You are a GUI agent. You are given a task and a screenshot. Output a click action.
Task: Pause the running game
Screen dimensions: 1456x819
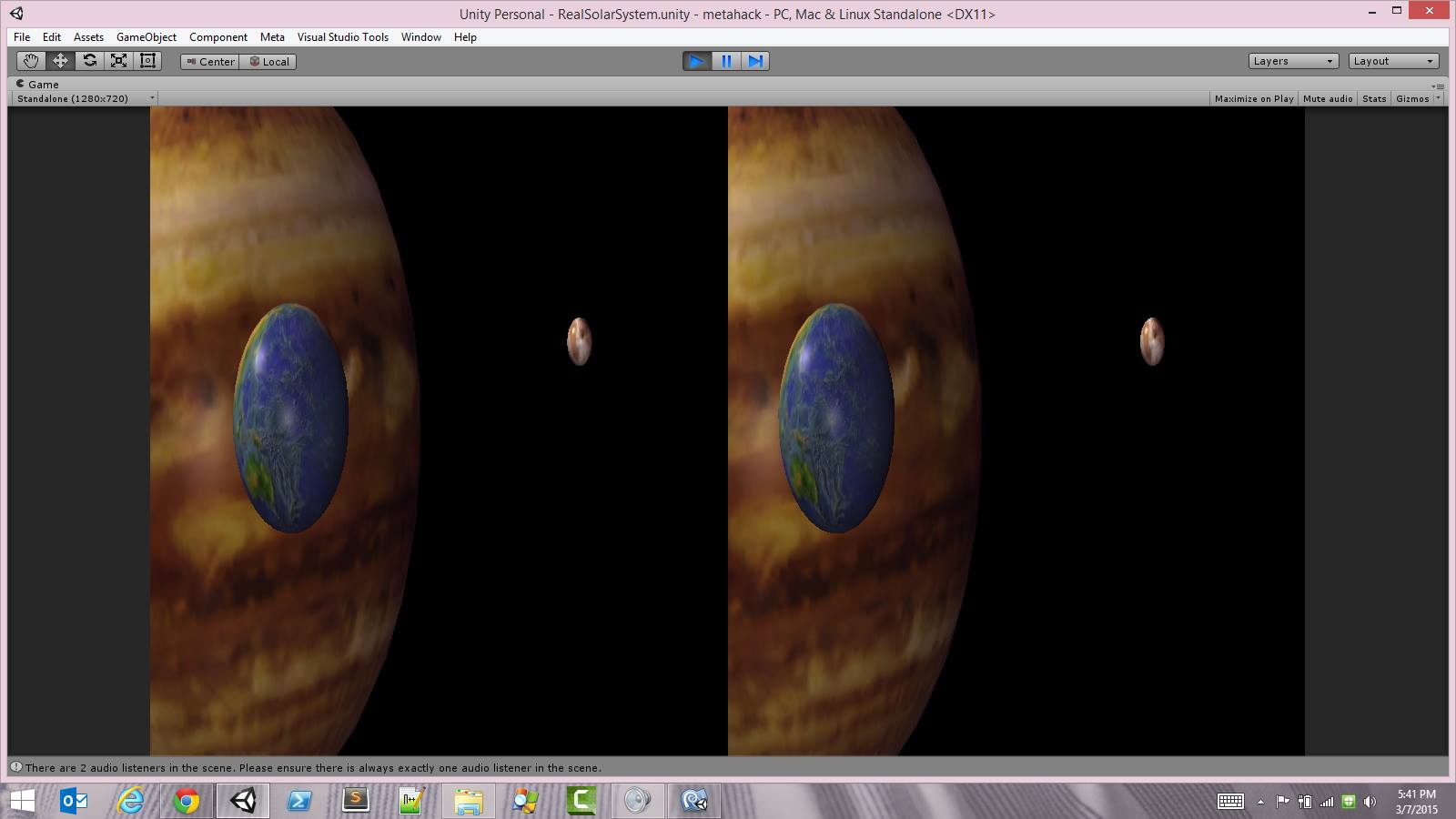(726, 61)
